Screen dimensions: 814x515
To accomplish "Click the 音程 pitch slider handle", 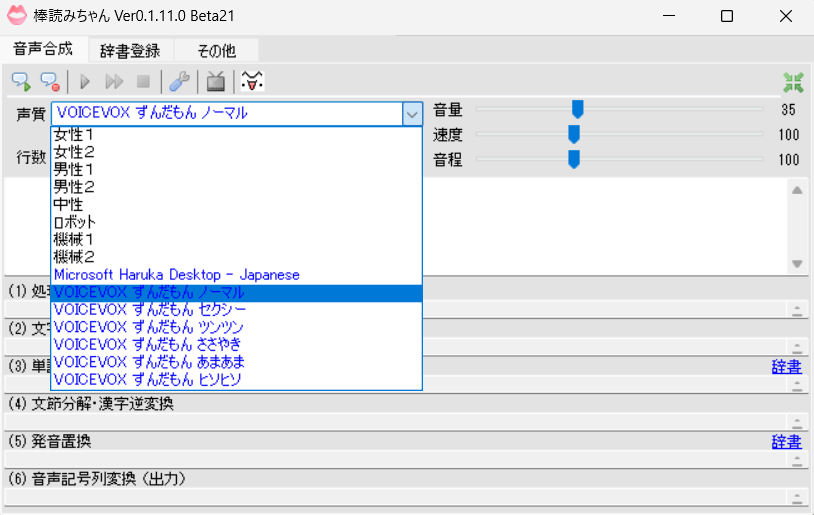I will pyautogui.click(x=574, y=159).
